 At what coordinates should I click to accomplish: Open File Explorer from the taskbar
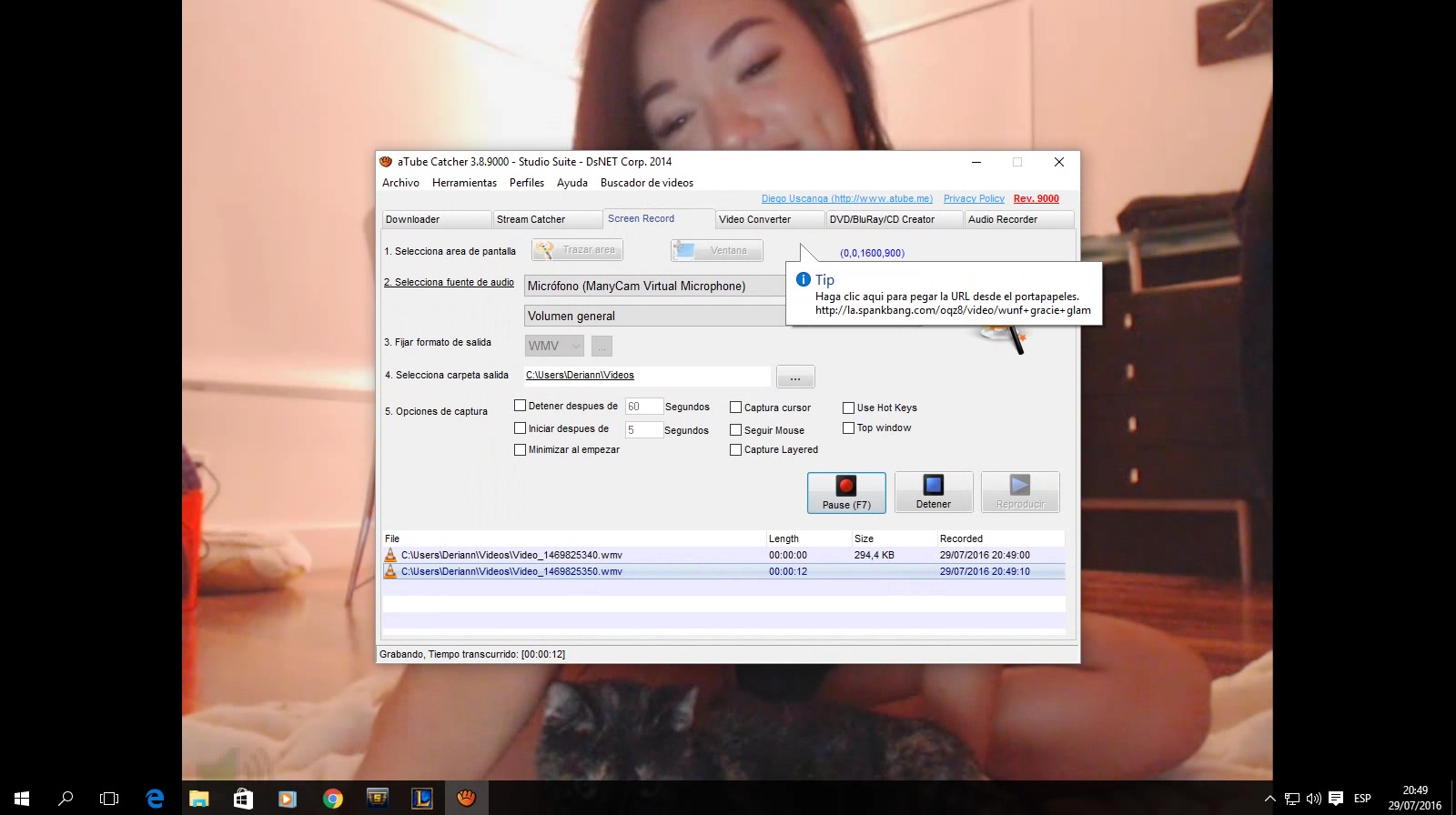click(x=198, y=799)
